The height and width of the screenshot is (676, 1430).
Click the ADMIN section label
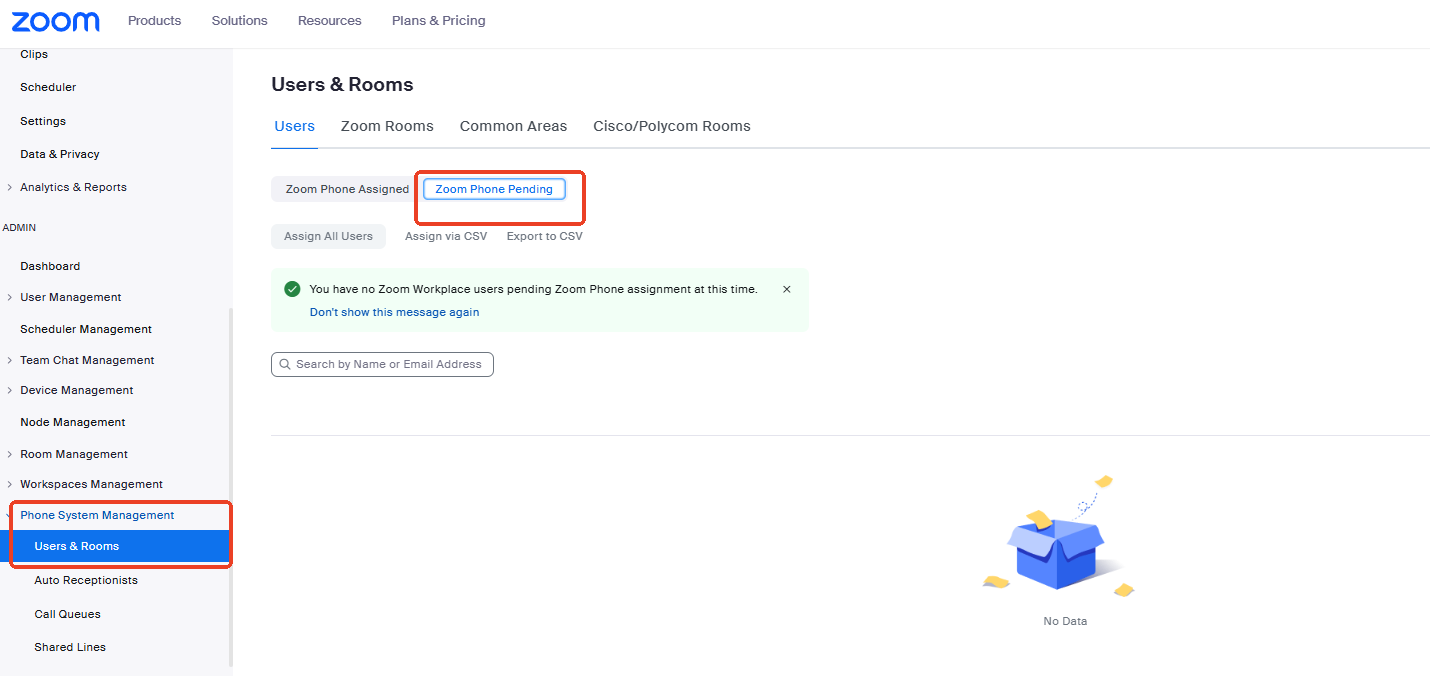(x=19, y=228)
